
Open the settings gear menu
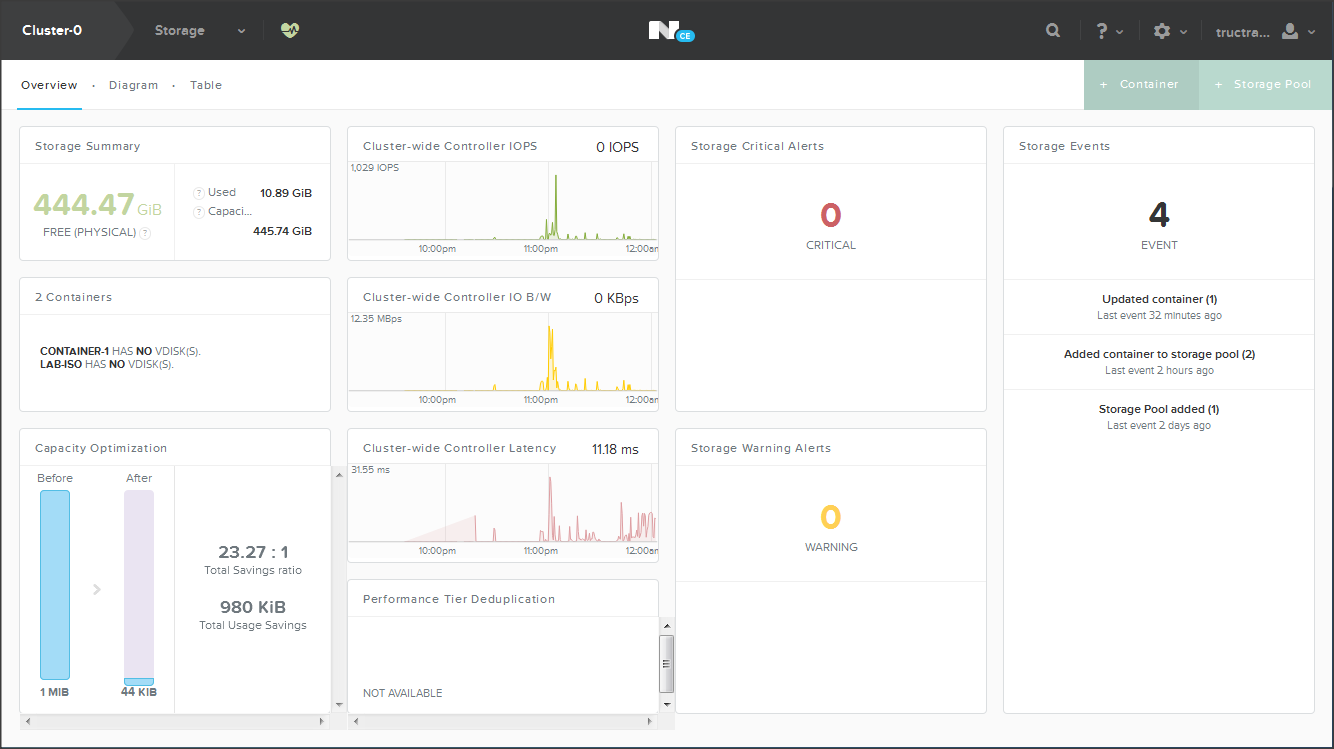1161,31
